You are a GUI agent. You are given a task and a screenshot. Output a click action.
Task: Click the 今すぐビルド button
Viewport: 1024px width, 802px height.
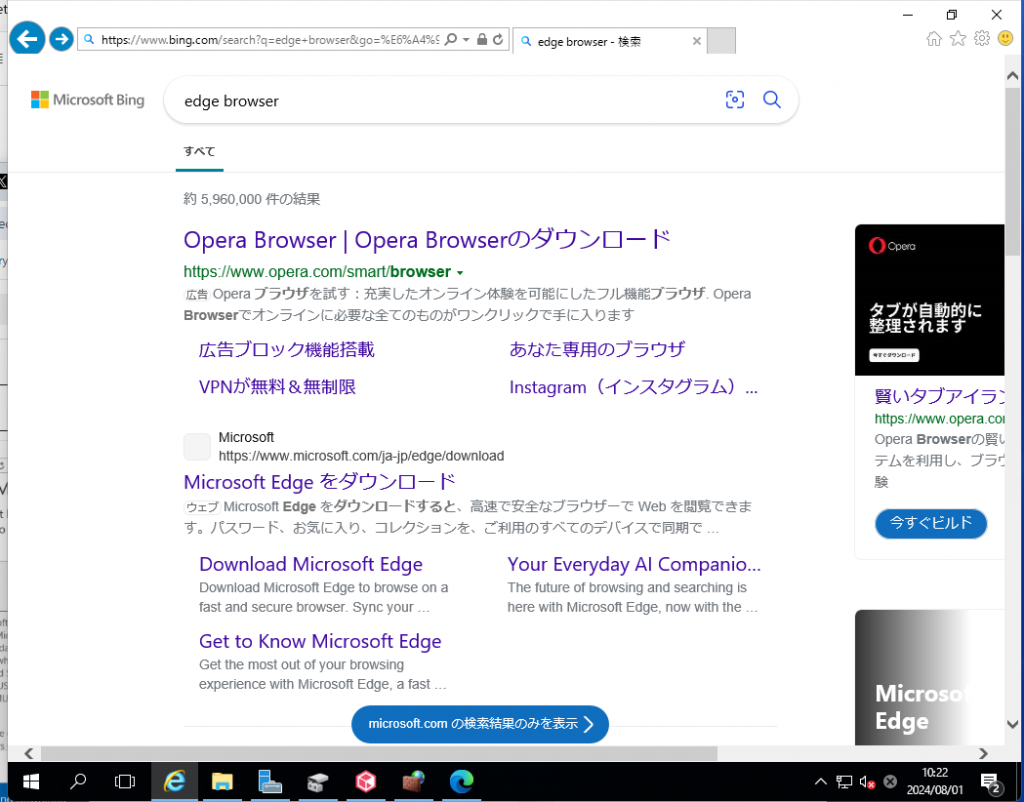(931, 523)
